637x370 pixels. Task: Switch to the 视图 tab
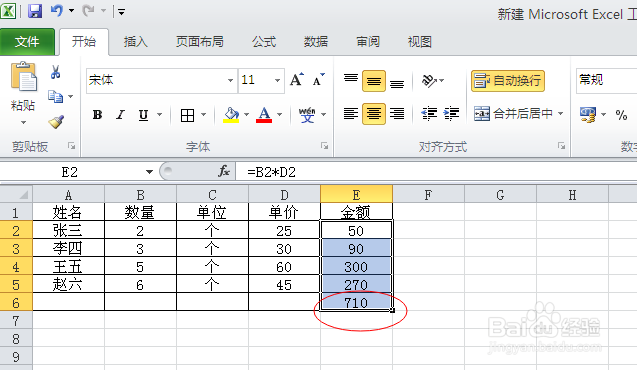[420, 41]
